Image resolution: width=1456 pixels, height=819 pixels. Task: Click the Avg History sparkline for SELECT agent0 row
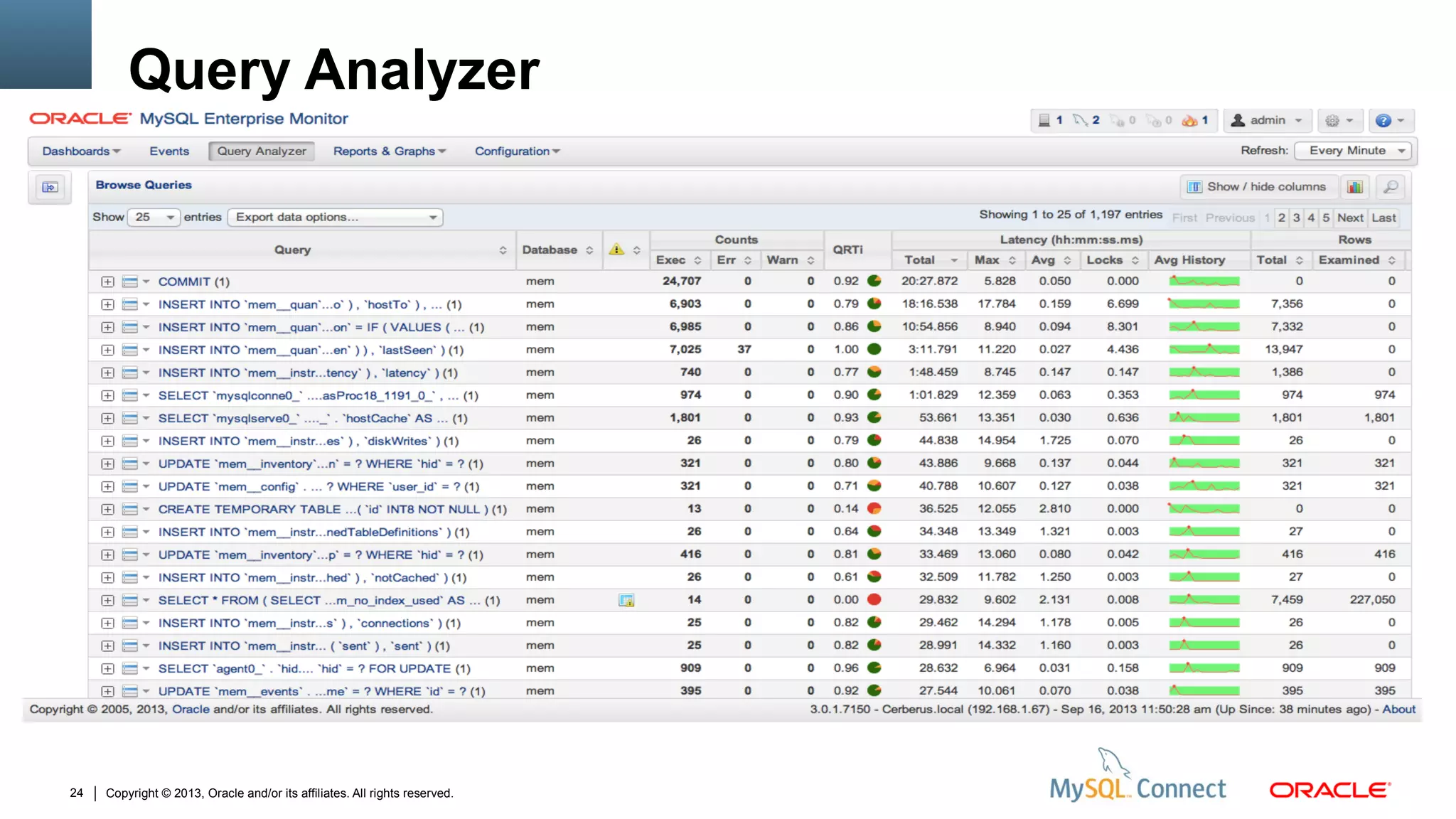click(1204, 668)
